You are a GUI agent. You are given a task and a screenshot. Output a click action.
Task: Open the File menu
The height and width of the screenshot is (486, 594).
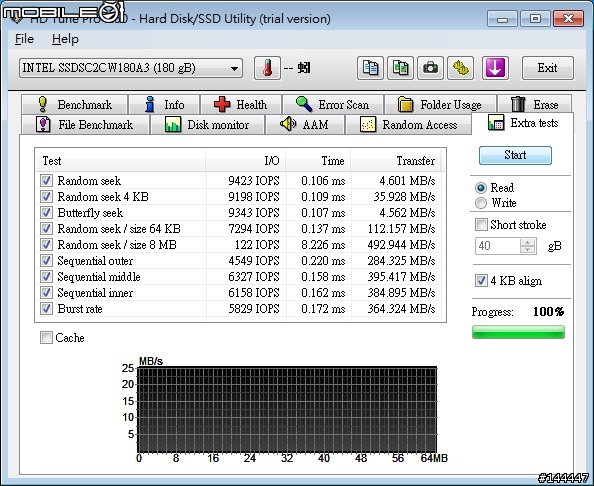pyautogui.click(x=24, y=39)
